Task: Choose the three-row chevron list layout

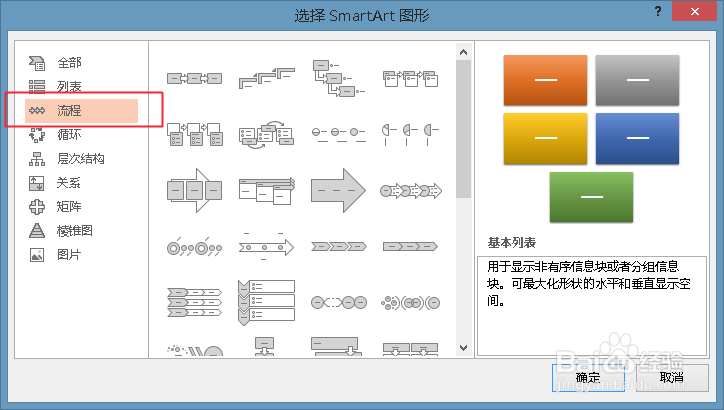Action: [194, 303]
